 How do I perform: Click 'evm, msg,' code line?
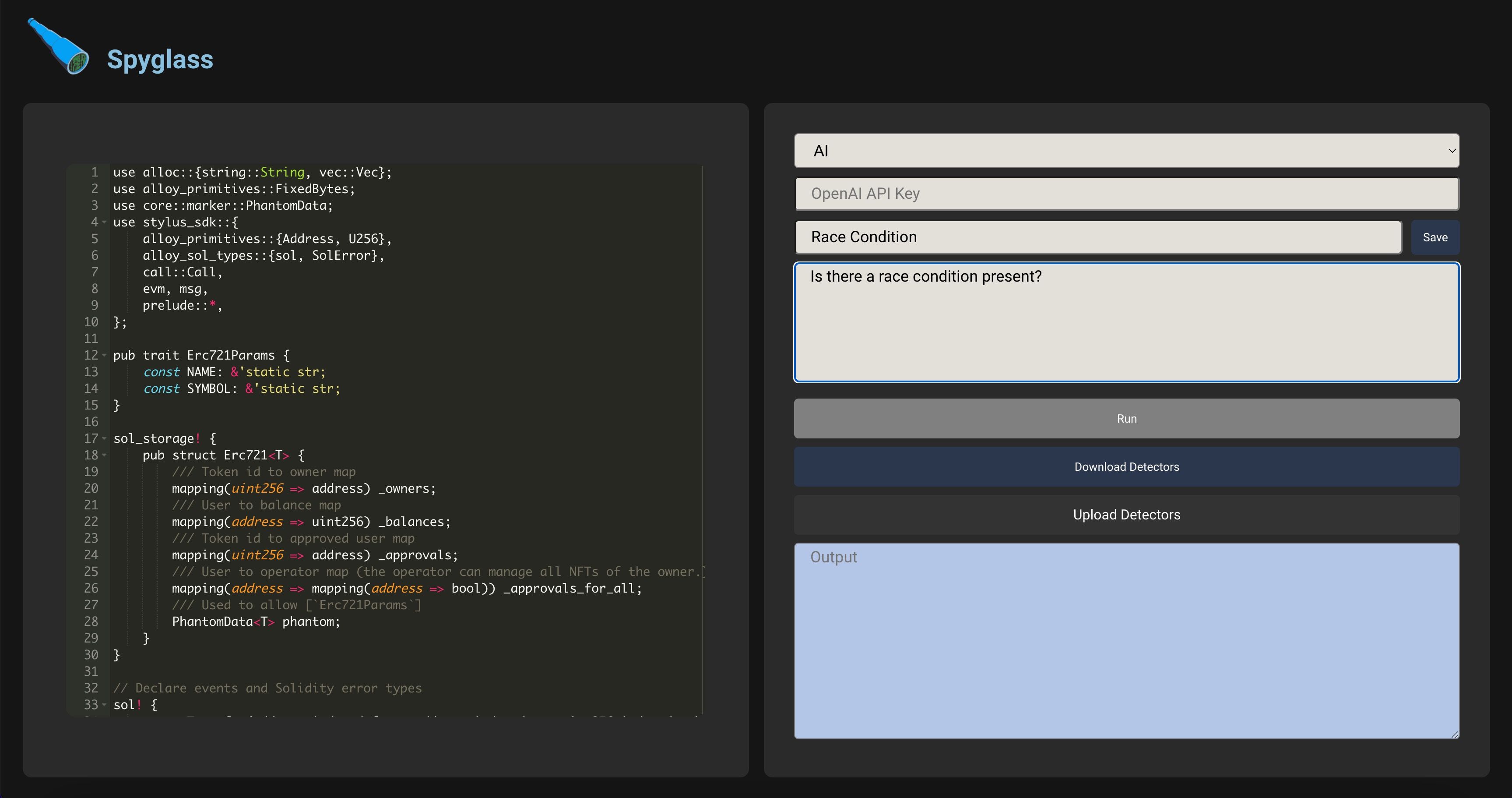(175, 289)
